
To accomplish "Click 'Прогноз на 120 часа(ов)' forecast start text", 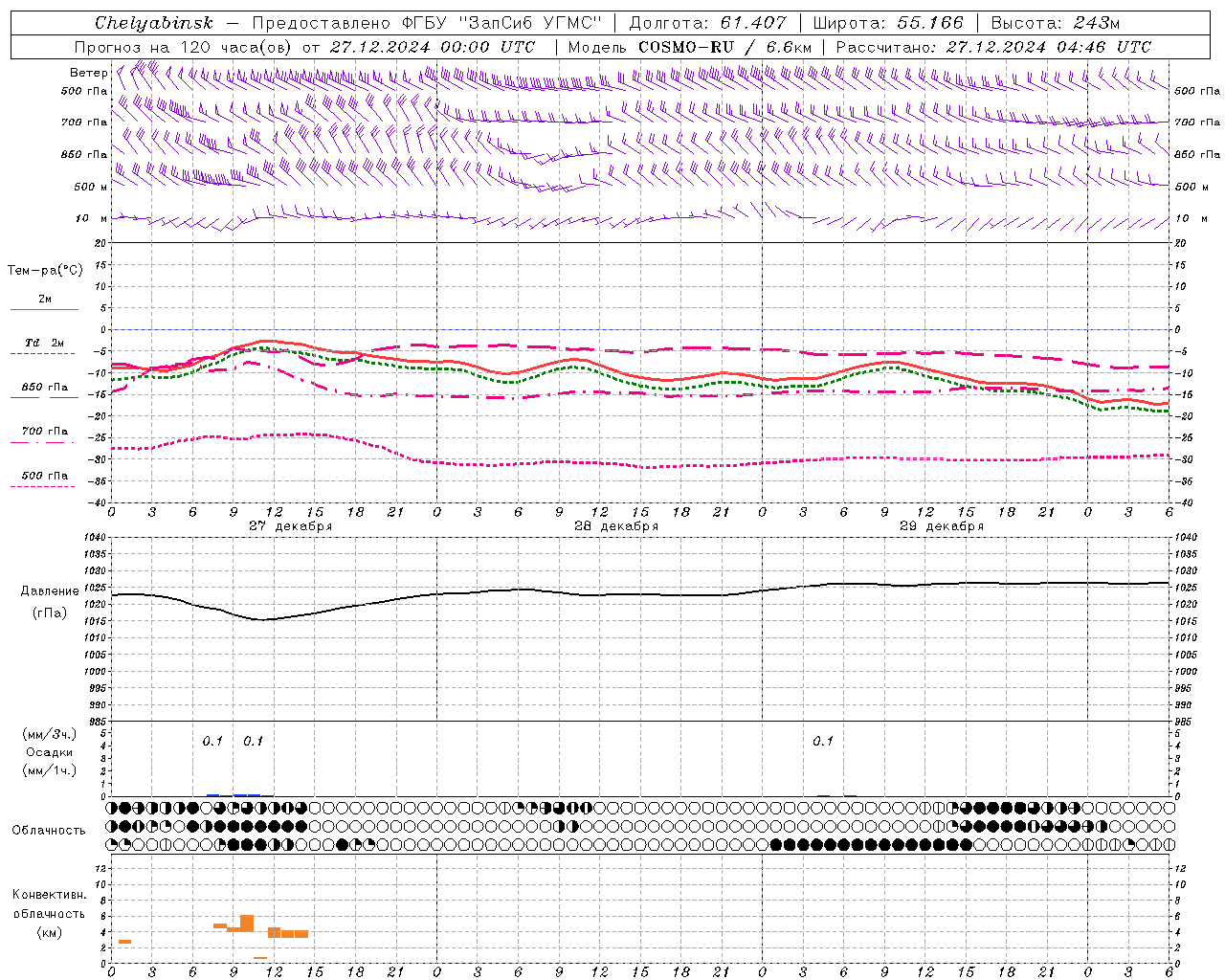I will coord(186,47).
